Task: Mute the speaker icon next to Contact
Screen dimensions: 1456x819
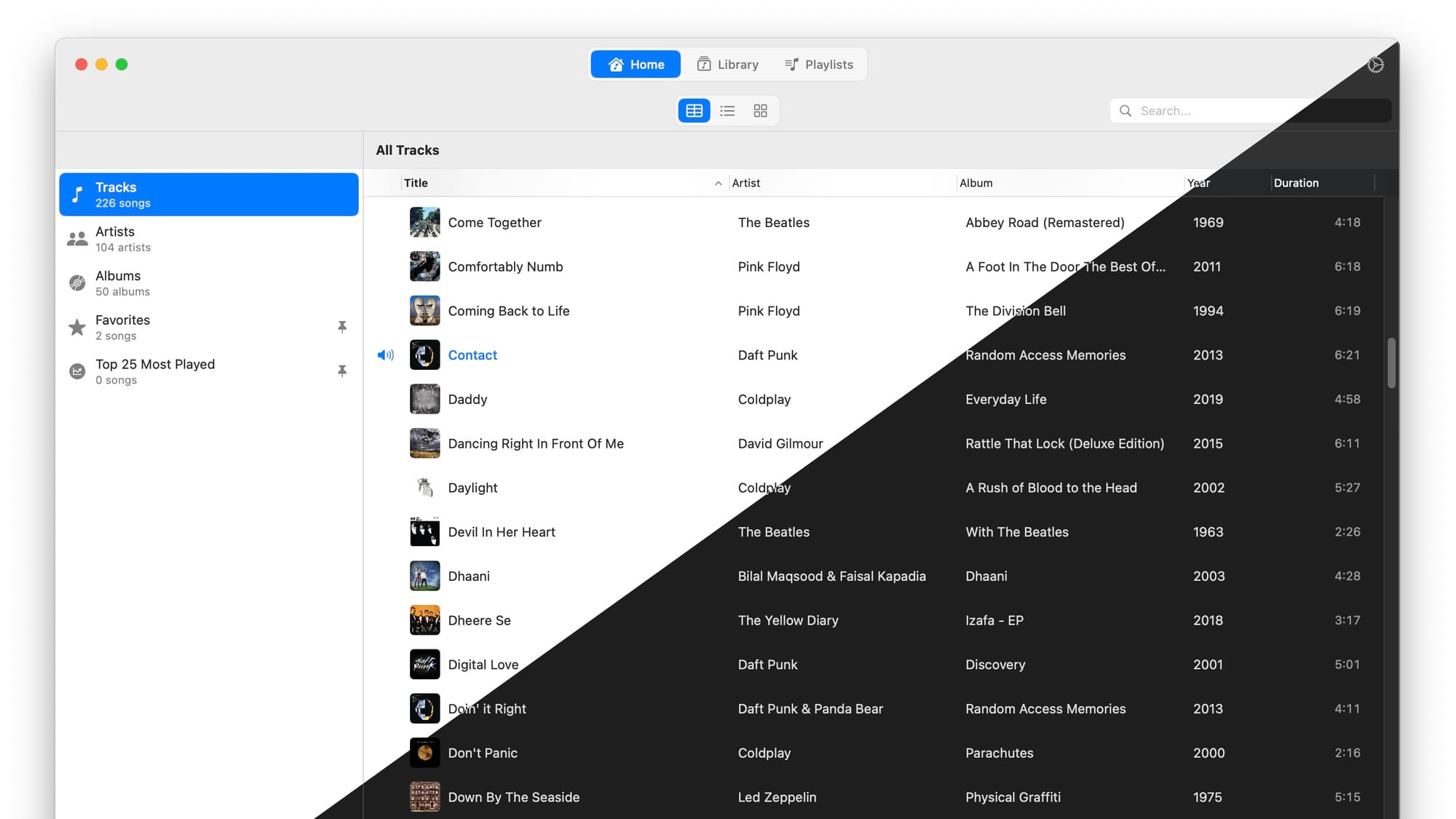Action: coord(385,355)
